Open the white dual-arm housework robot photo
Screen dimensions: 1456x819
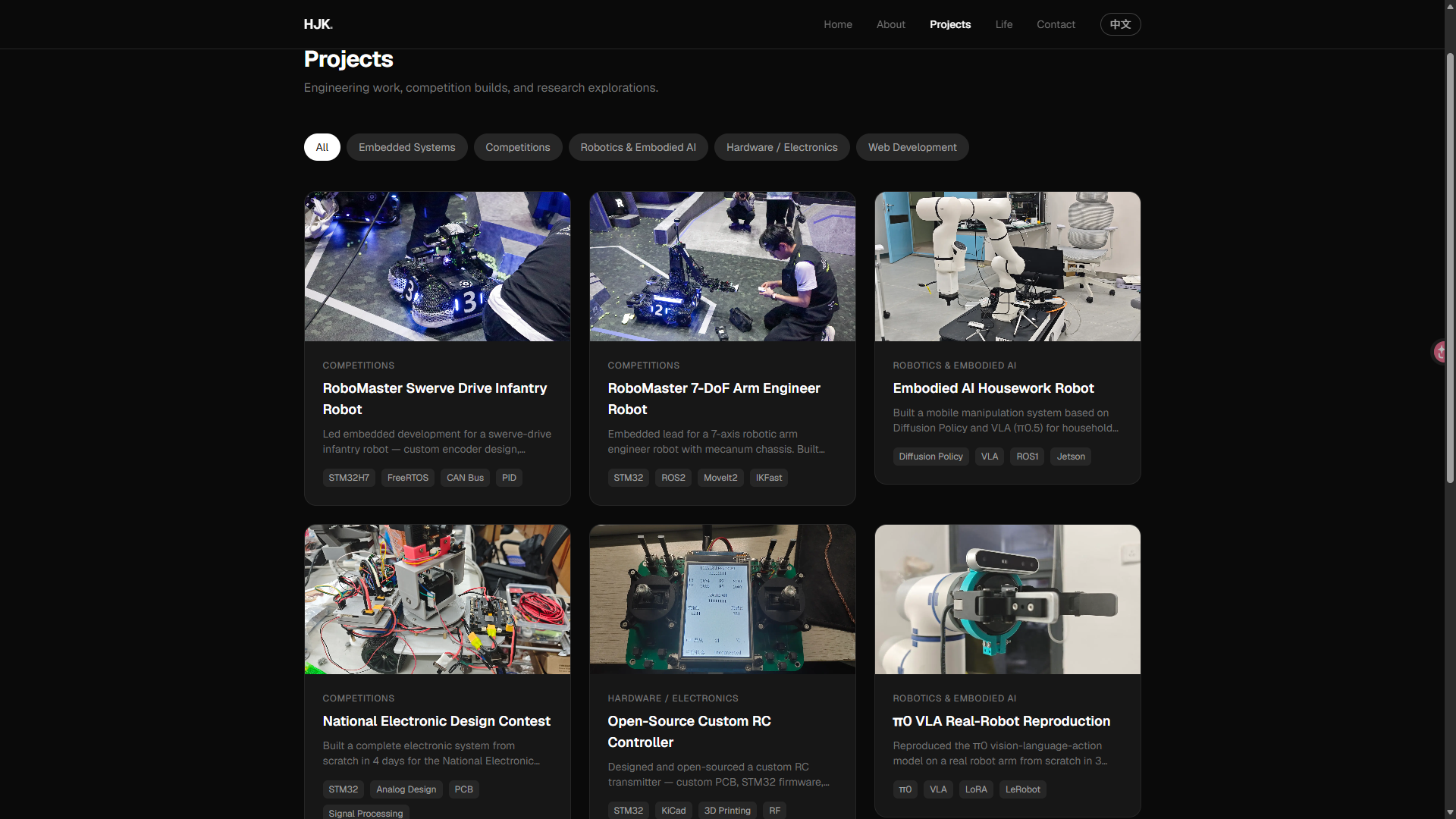point(1008,266)
